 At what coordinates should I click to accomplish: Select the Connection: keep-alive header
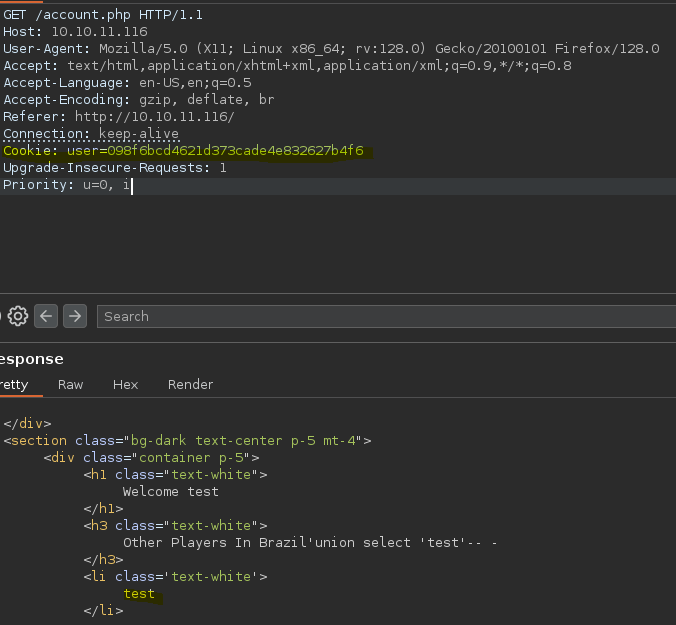pyautogui.click(x=91, y=134)
